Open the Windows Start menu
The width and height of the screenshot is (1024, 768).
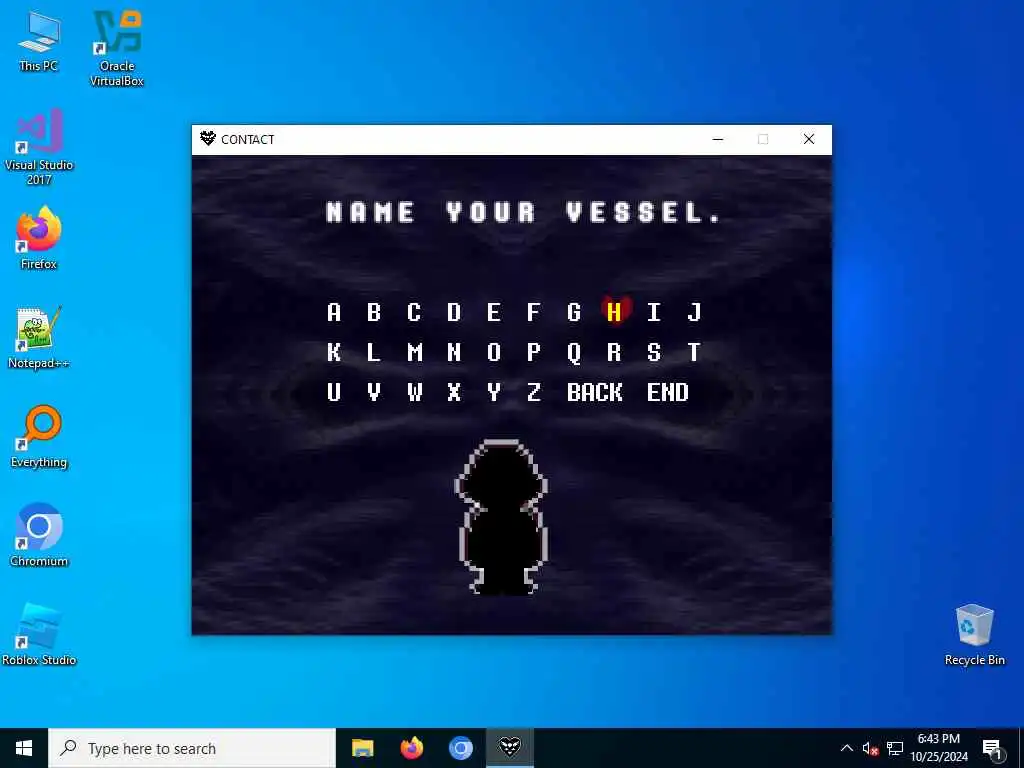click(24, 748)
